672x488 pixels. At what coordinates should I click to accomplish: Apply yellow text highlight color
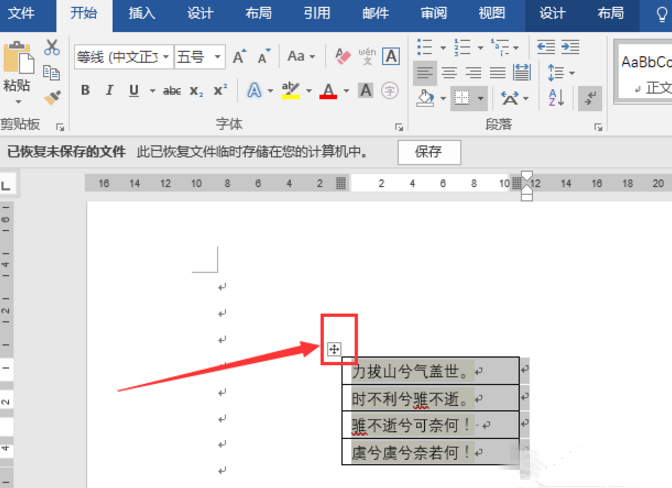[291, 90]
